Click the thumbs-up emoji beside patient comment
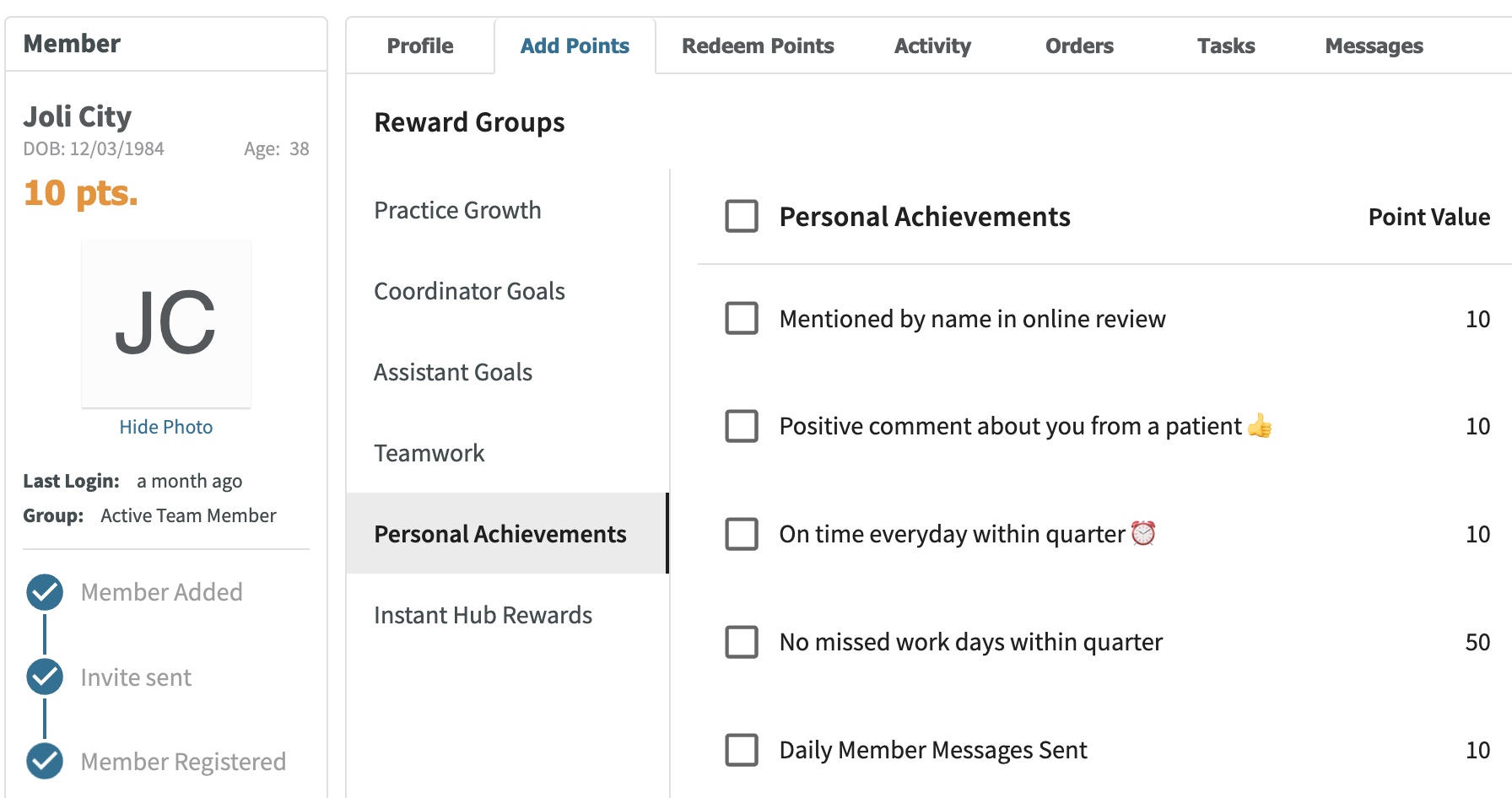This screenshot has width=1512, height=798. (x=1260, y=425)
